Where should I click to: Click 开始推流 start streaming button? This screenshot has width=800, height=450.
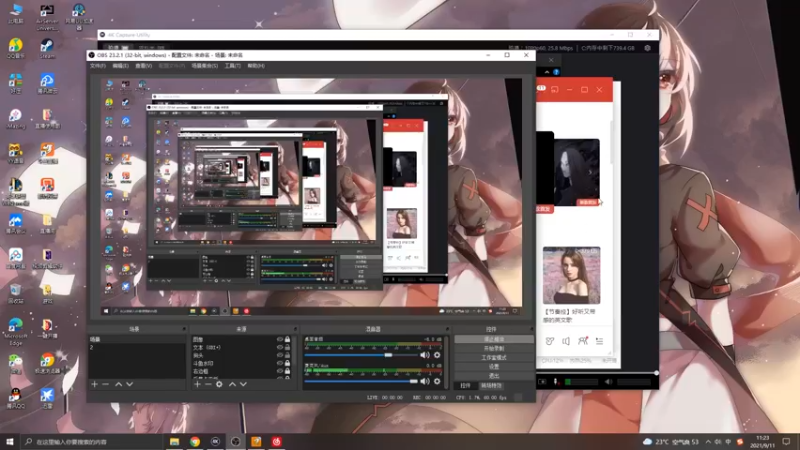point(494,339)
